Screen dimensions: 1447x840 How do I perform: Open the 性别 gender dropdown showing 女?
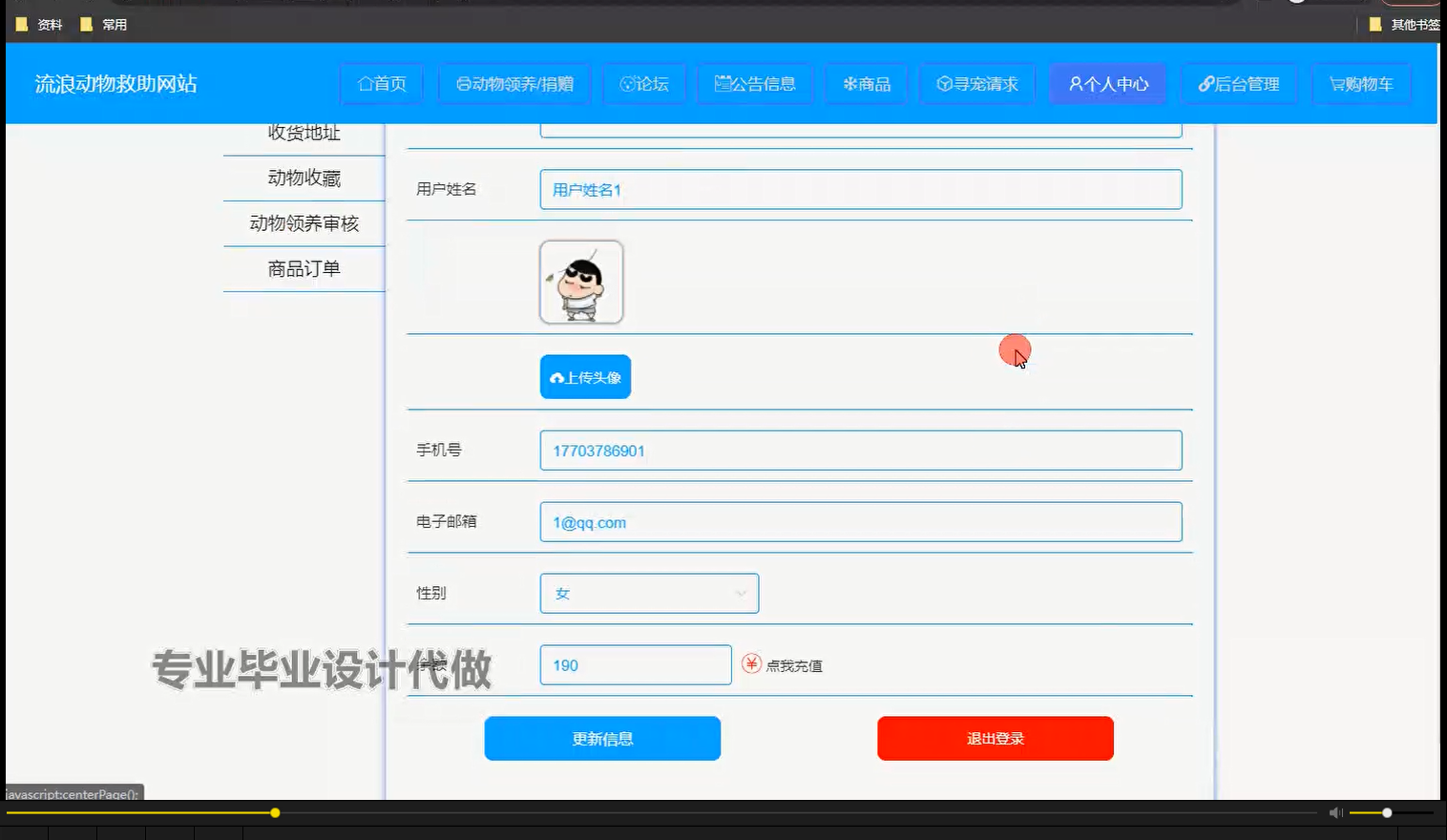point(648,593)
